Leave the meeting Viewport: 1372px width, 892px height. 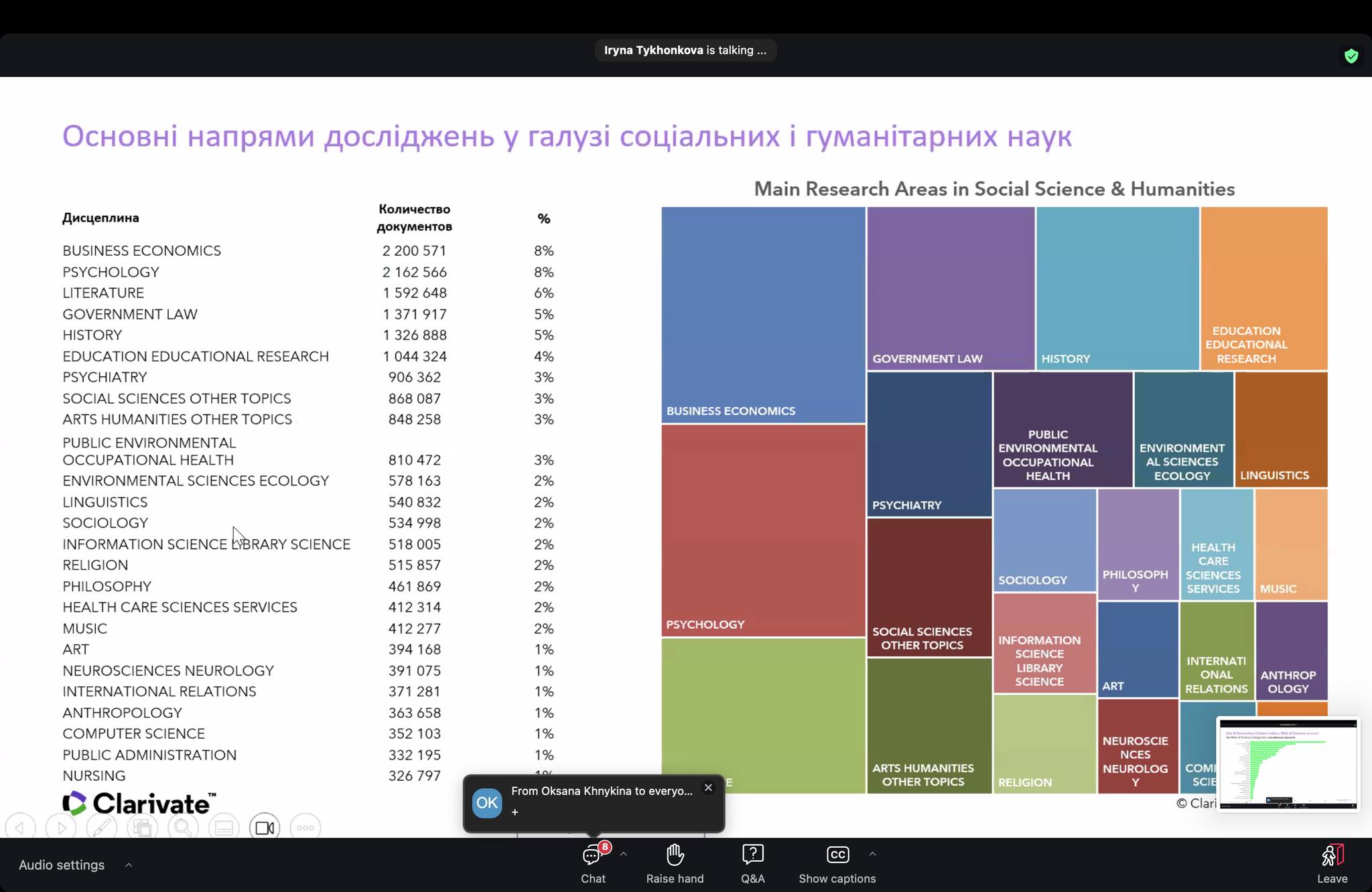coord(1332,864)
